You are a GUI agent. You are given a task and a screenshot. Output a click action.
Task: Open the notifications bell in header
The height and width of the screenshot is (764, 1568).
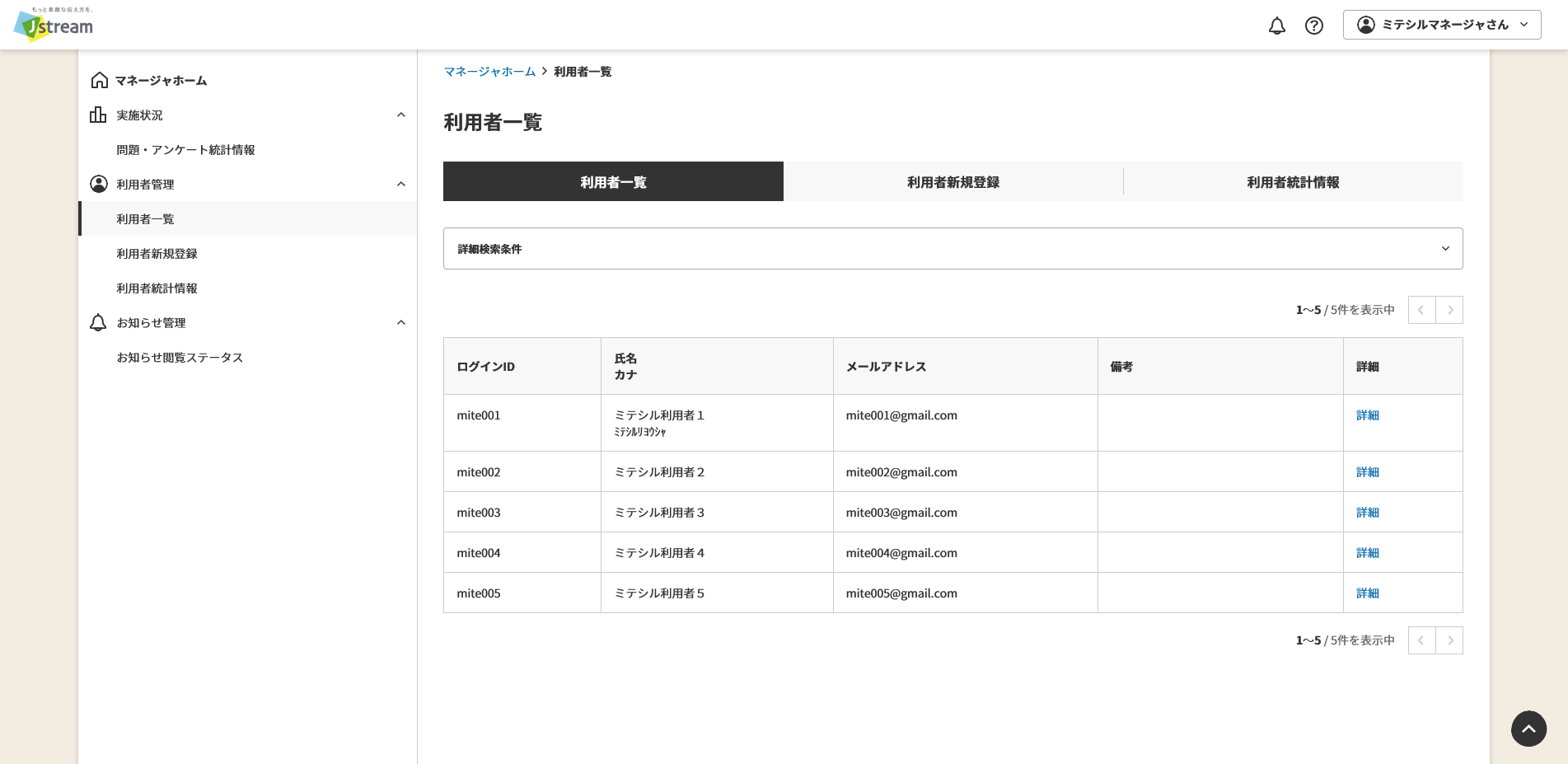click(1276, 26)
